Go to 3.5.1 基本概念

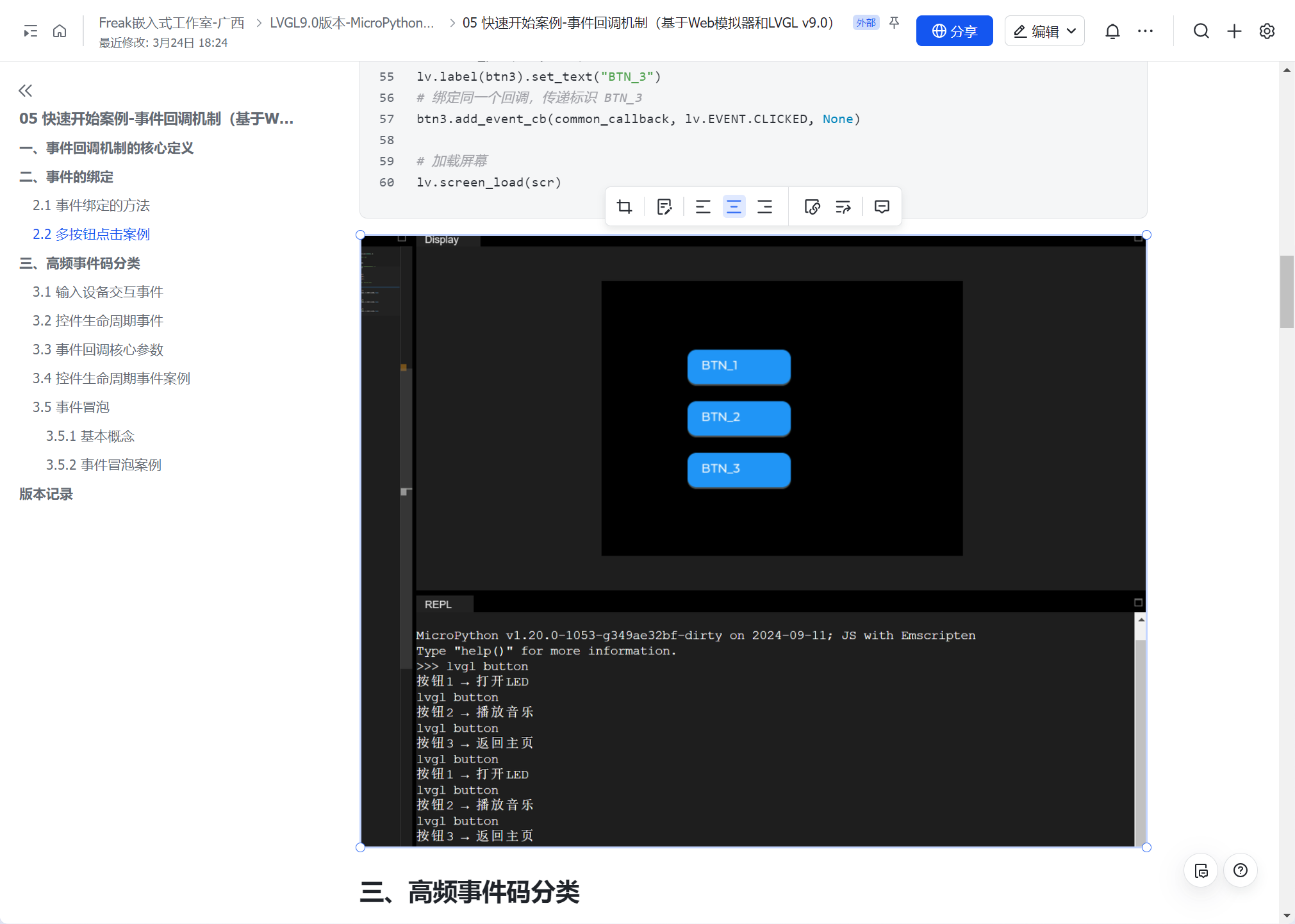click(x=90, y=436)
